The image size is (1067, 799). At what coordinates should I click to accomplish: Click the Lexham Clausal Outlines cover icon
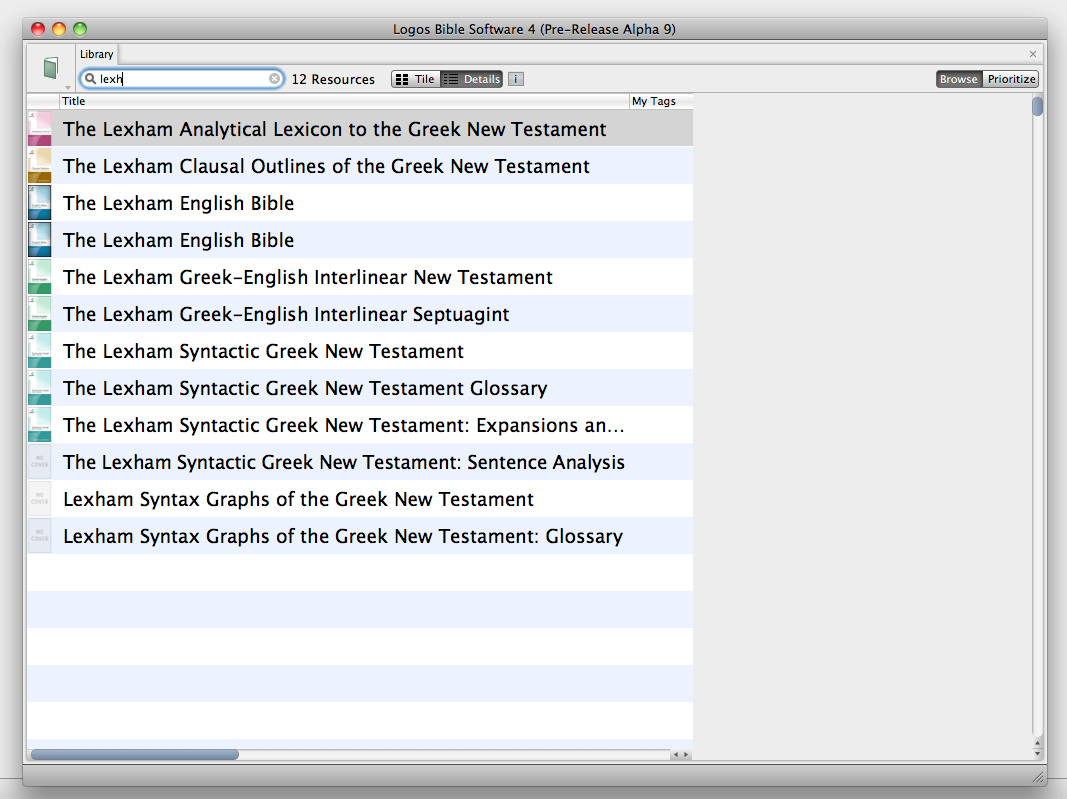point(40,166)
